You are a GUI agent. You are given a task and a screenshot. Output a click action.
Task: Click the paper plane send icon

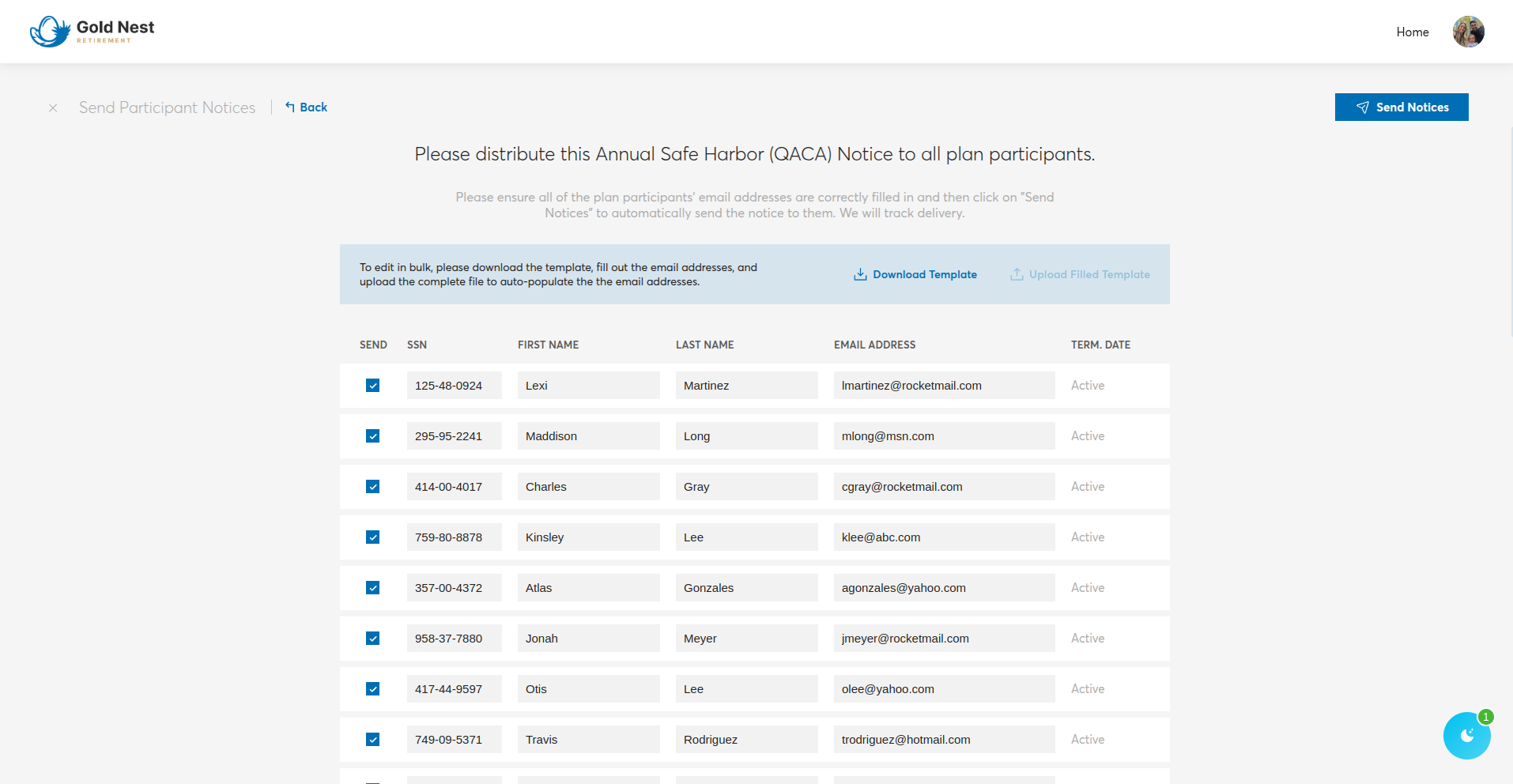pyautogui.click(x=1363, y=107)
